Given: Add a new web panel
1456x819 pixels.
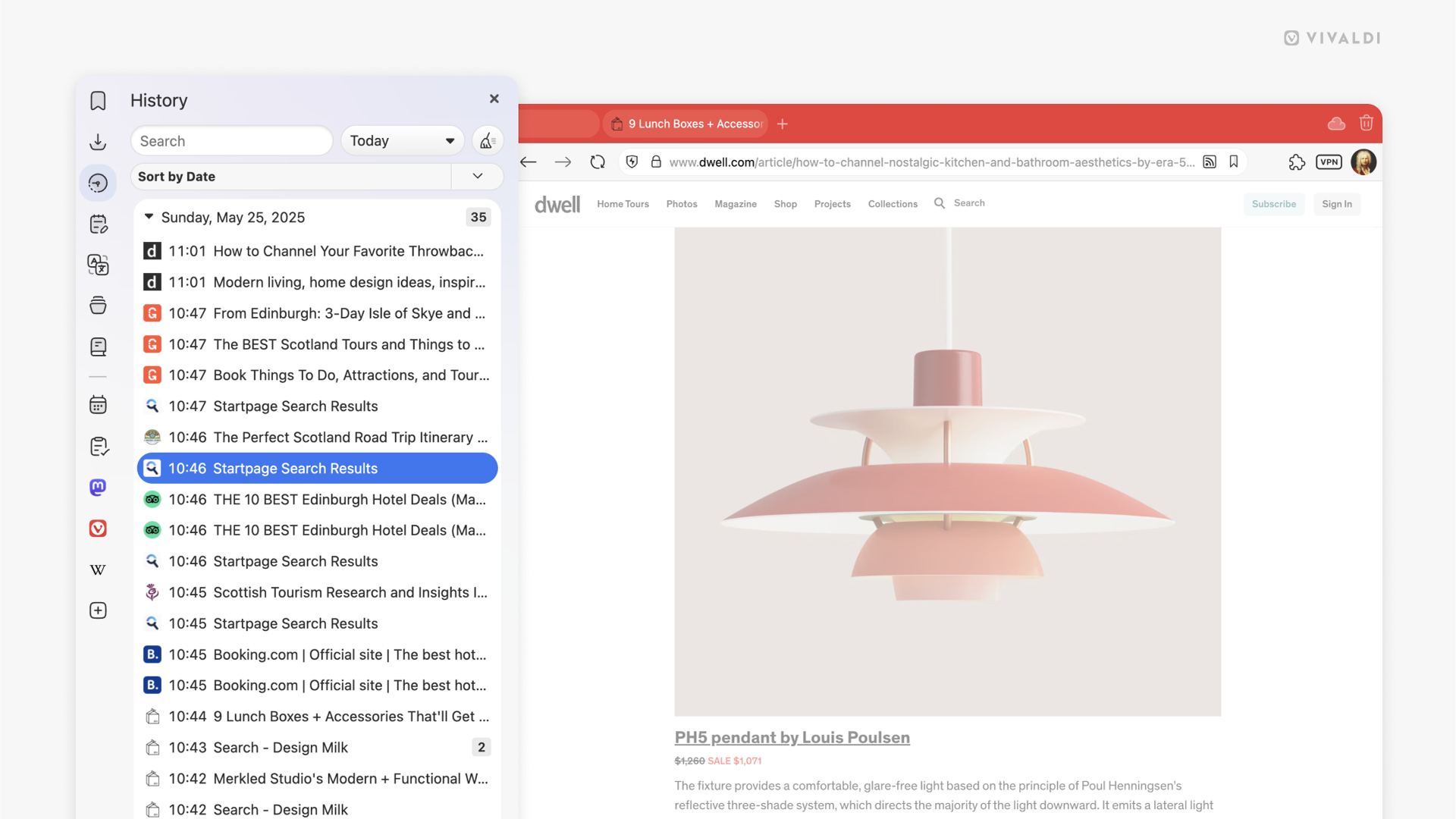Looking at the screenshot, I should pyautogui.click(x=98, y=610).
